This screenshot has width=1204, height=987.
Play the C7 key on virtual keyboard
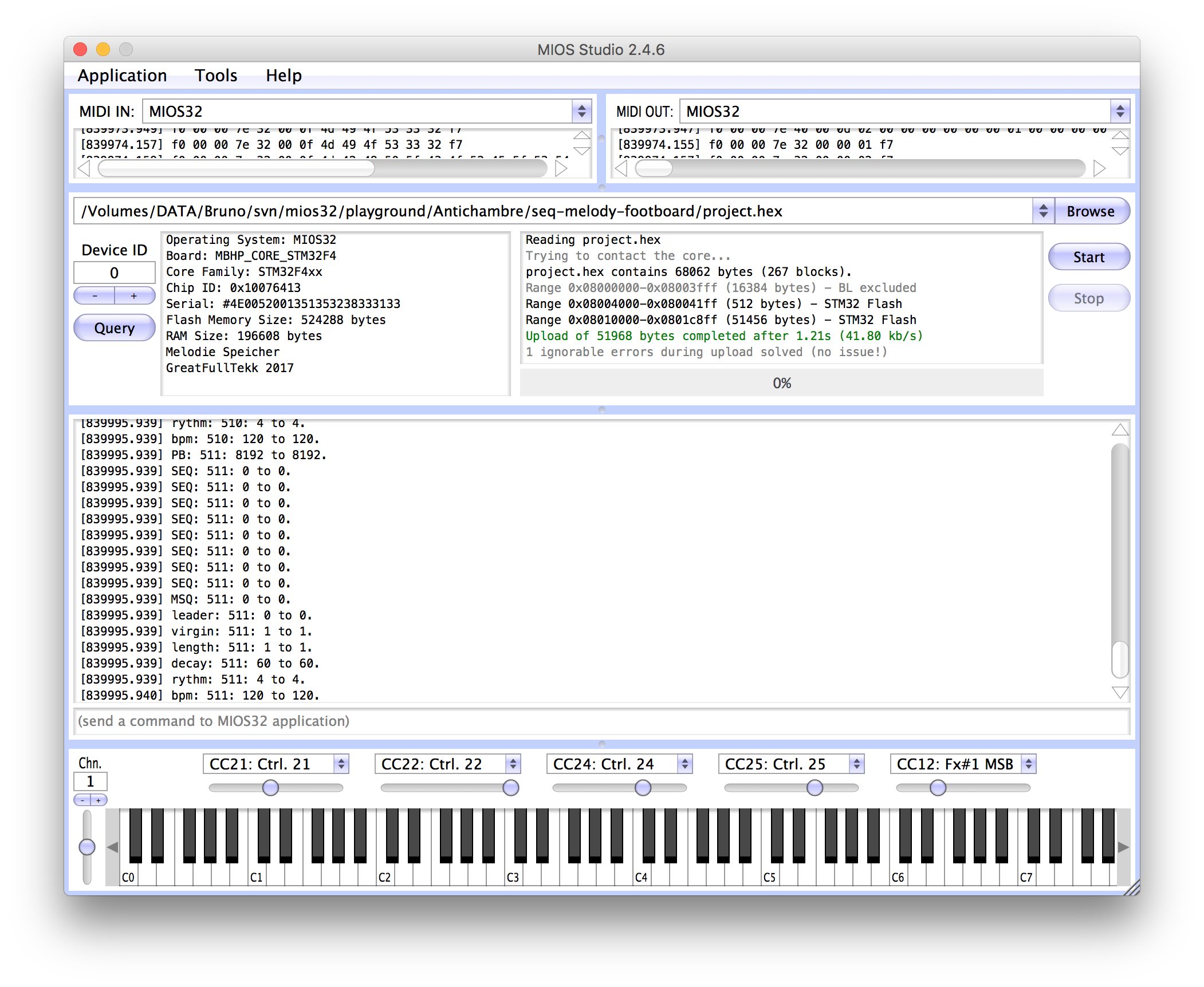coord(1026,876)
